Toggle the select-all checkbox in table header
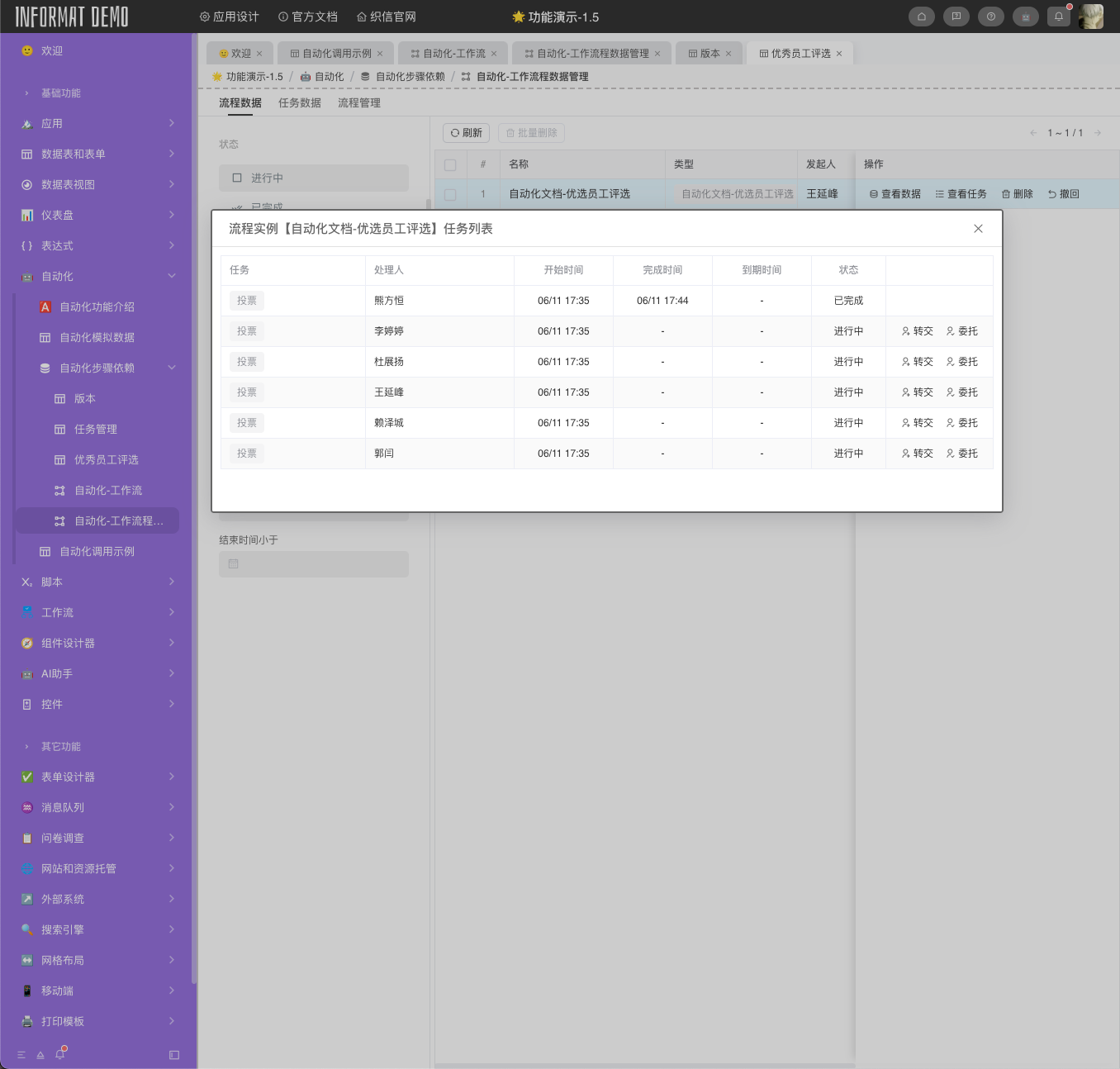The width and height of the screenshot is (1120, 1069). 450,164
